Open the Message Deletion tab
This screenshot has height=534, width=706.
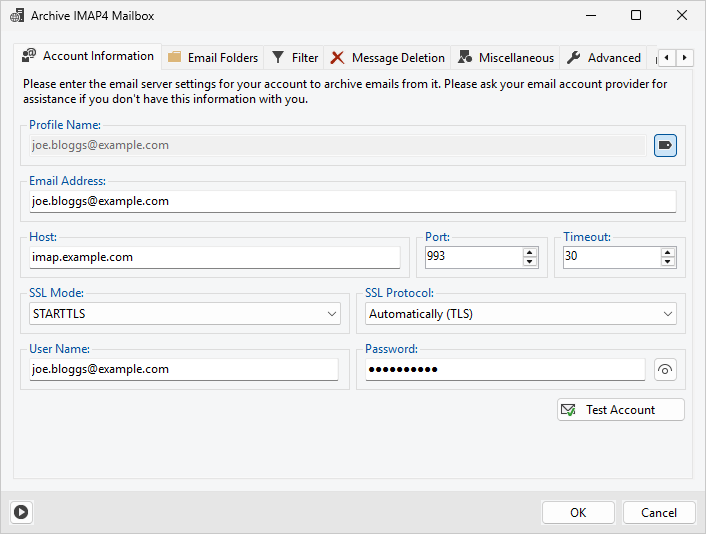click(388, 58)
